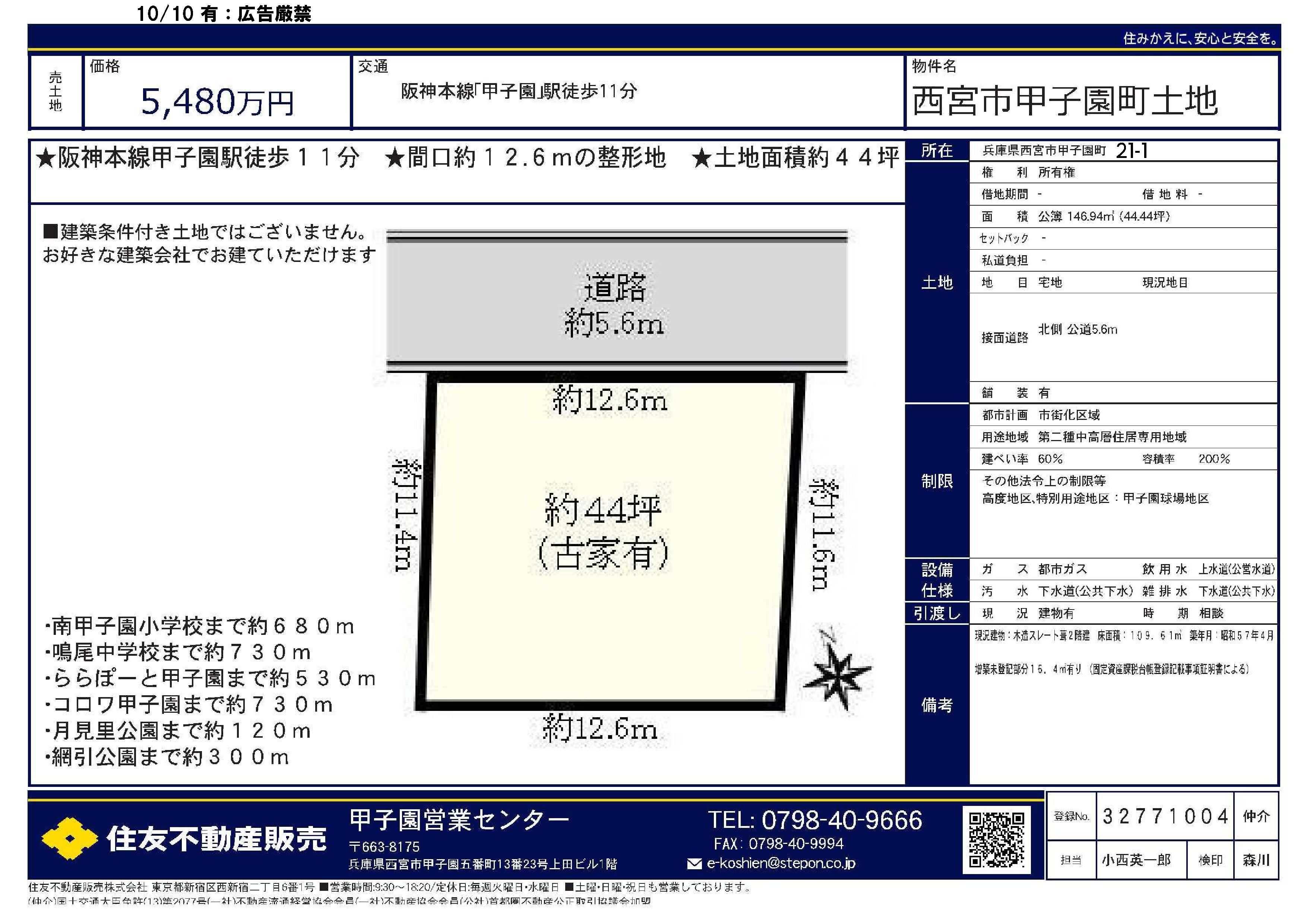This screenshot has width=1307, height=924.
Task: Click the e-koshien@stepon.co.jp email address
Action: pos(781,863)
